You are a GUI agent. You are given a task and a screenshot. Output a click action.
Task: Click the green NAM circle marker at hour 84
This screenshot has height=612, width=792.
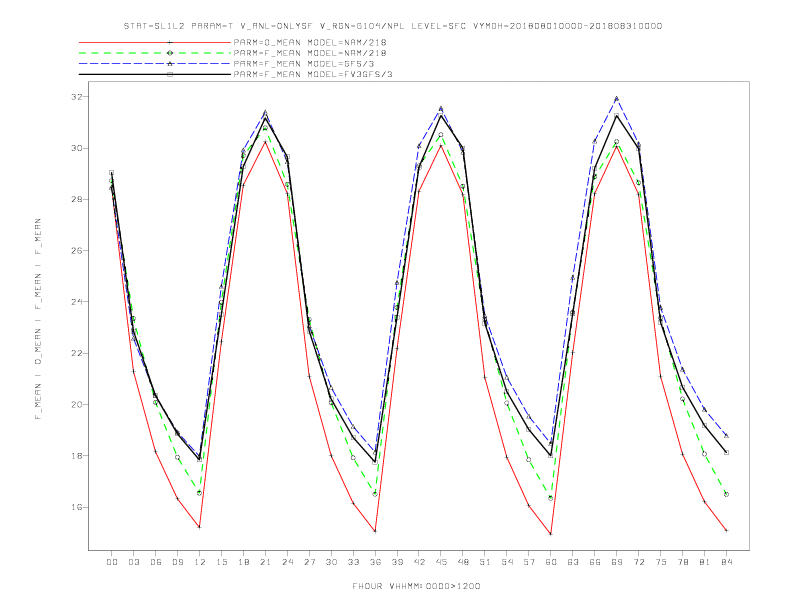click(x=726, y=494)
